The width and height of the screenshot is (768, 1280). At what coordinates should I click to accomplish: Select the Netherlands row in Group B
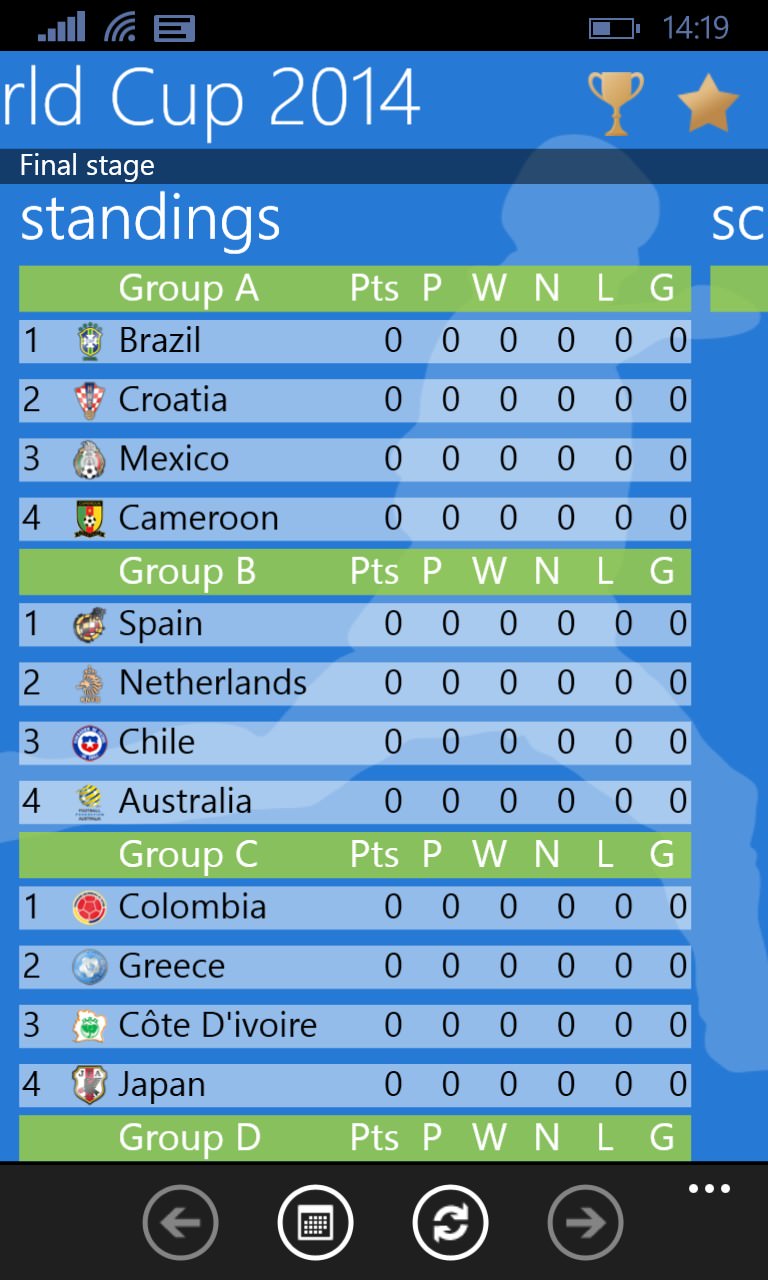(355, 683)
